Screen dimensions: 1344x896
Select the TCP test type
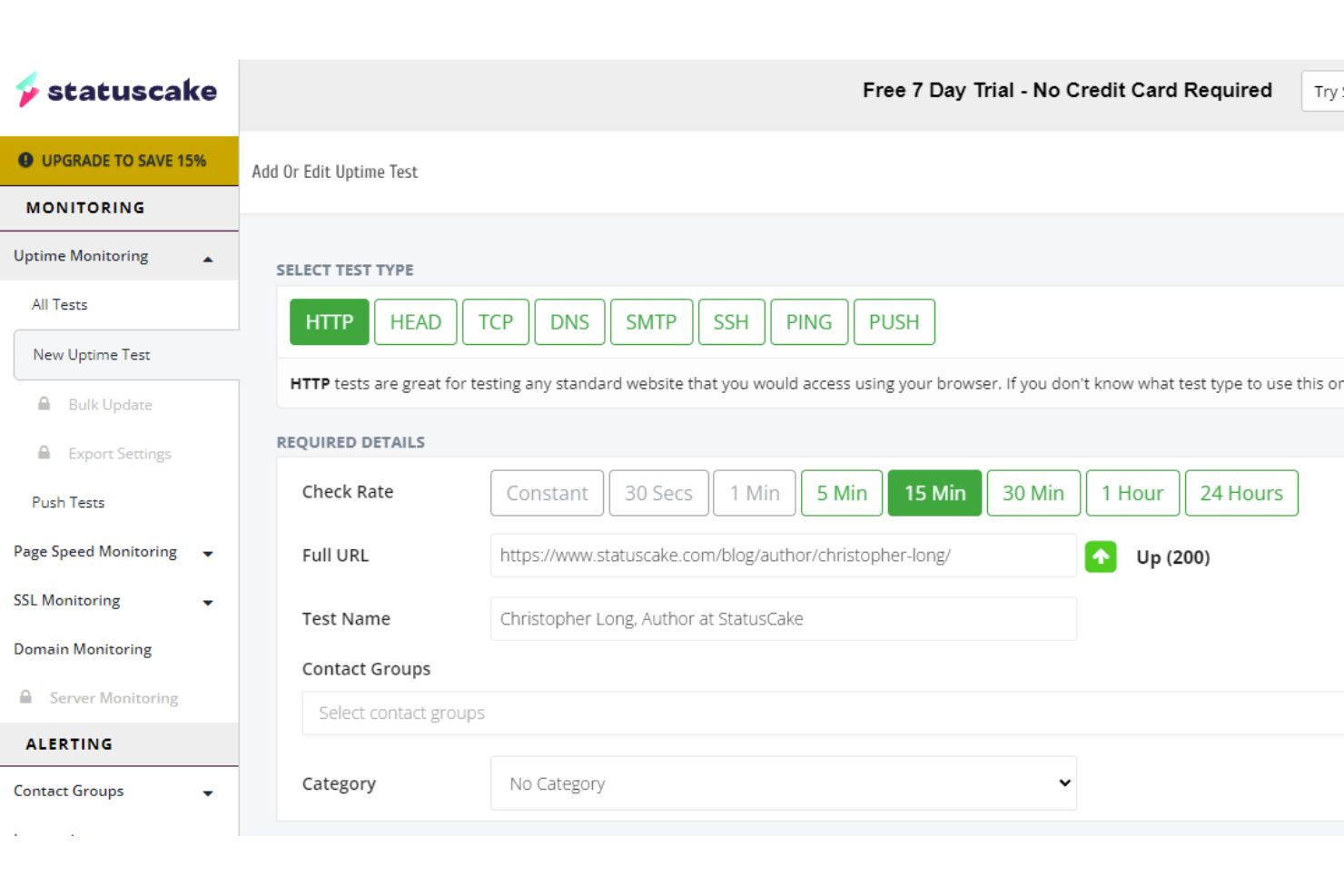click(x=496, y=322)
